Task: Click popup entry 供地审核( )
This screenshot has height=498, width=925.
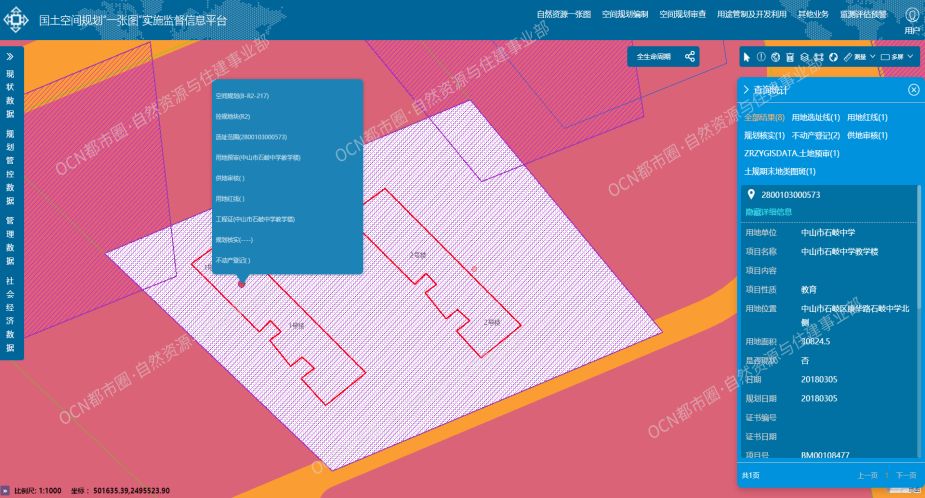Action: [230, 178]
